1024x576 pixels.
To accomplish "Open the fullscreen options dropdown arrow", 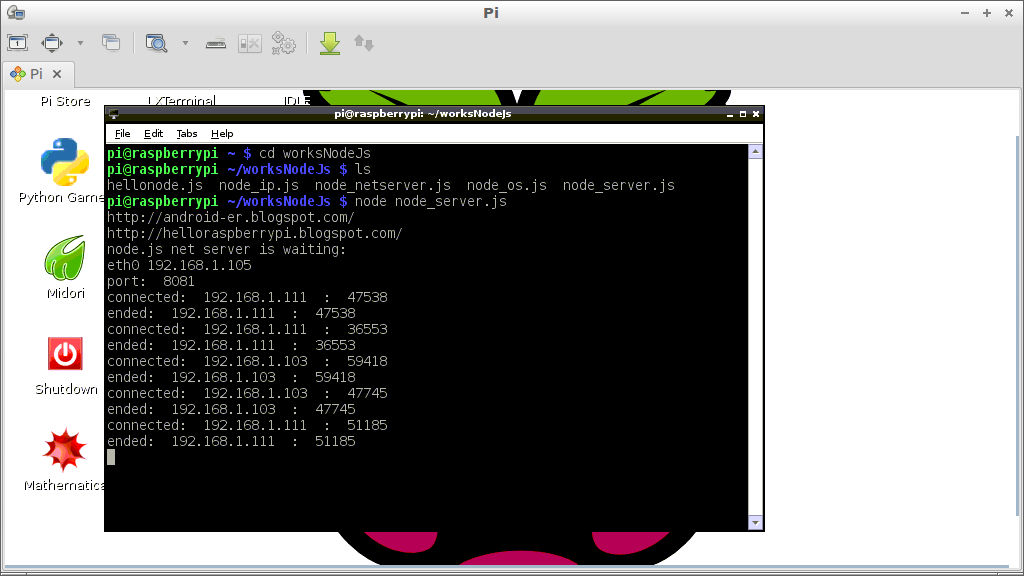I will 80,43.
